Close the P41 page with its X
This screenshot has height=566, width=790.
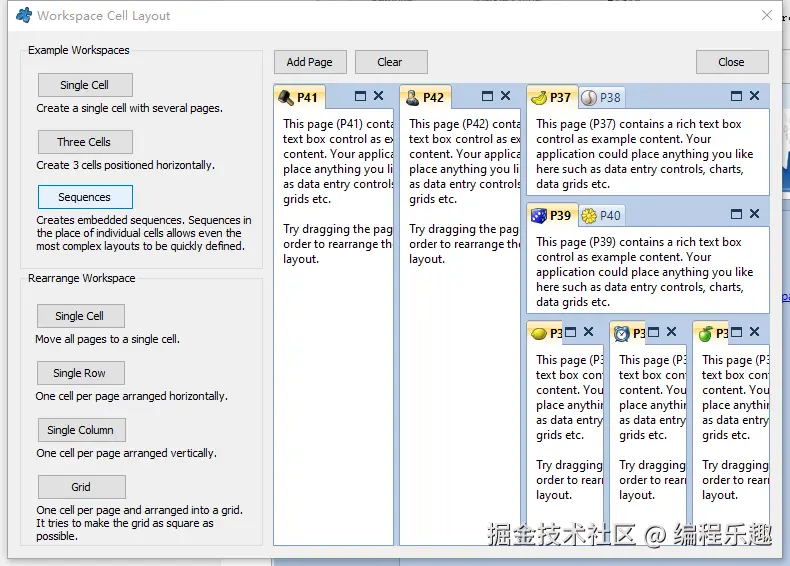pyautogui.click(x=379, y=96)
